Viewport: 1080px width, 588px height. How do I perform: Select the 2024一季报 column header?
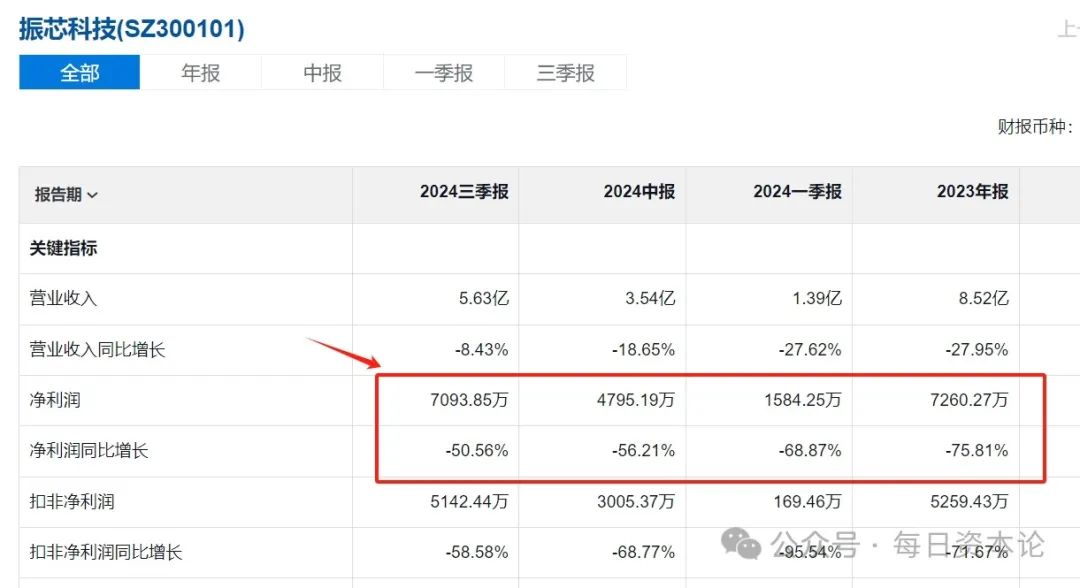point(797,192)
